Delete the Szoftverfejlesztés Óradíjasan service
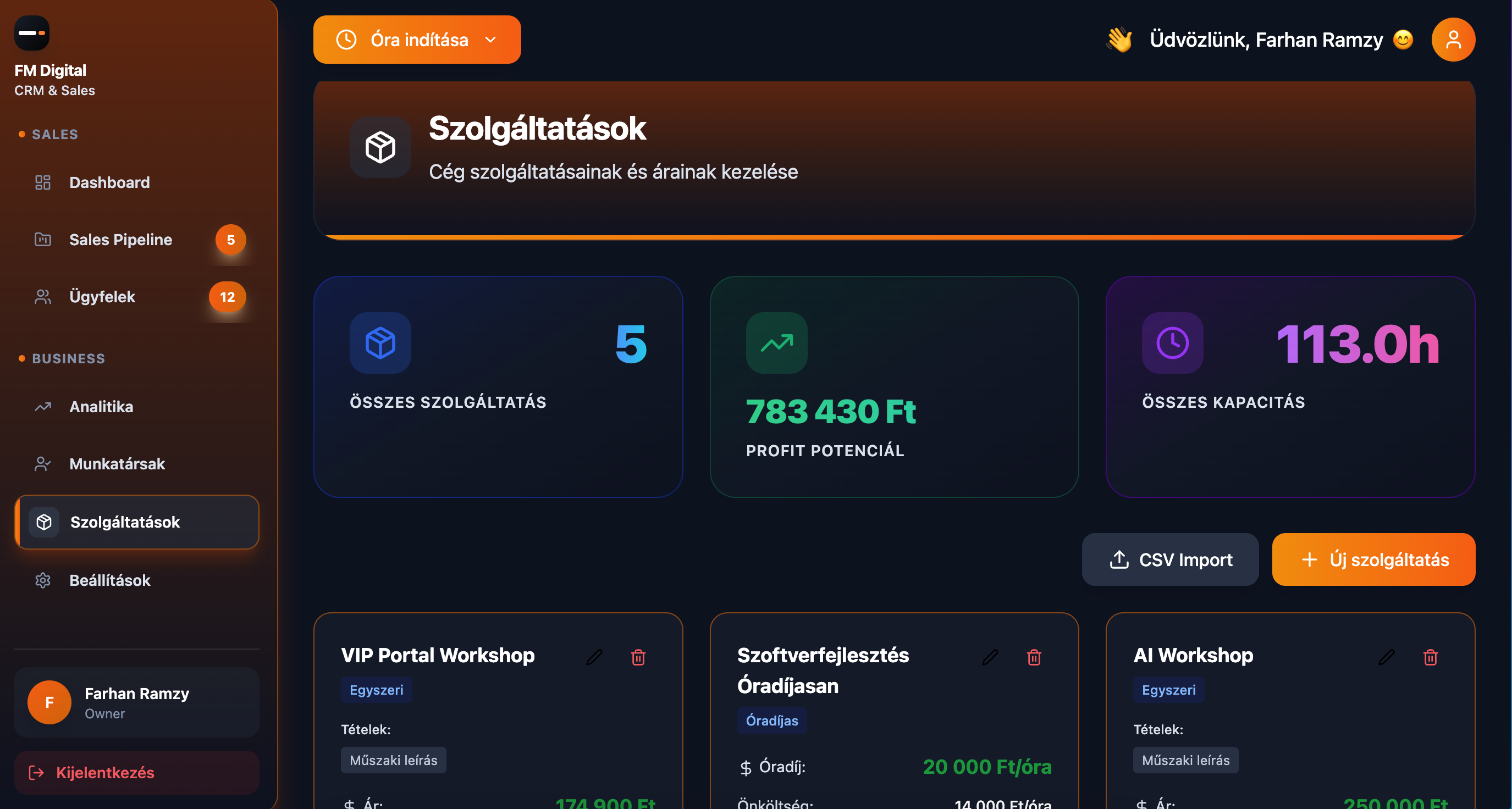Screen dimensions: 1512x809 click(x=1034, y=657)
